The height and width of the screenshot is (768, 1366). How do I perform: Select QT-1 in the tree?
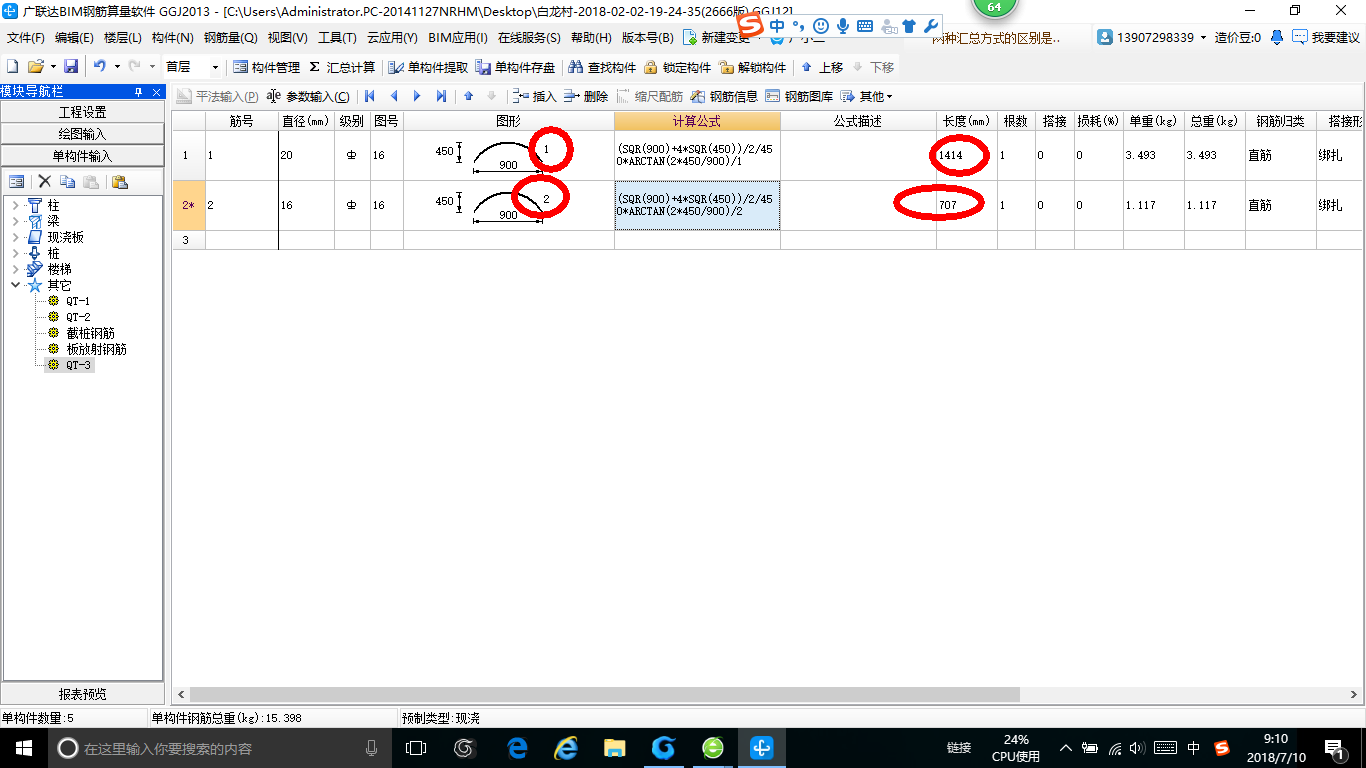tap(79, 301)
